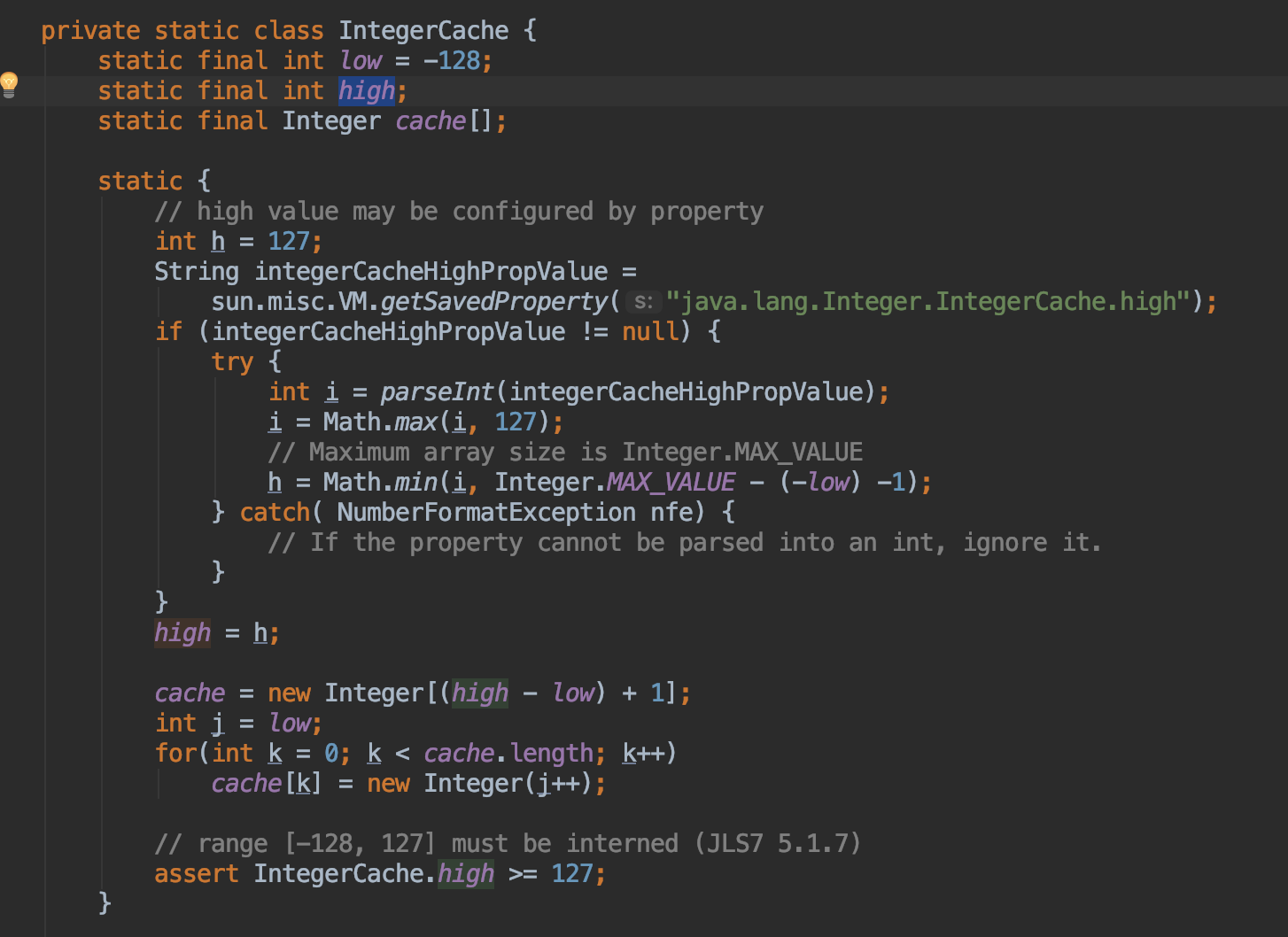The image size is (1288, 937).
Task: Click 'cache[]' in the Integer array declaration
Action: pyautogui.click(x=443, y=121)
